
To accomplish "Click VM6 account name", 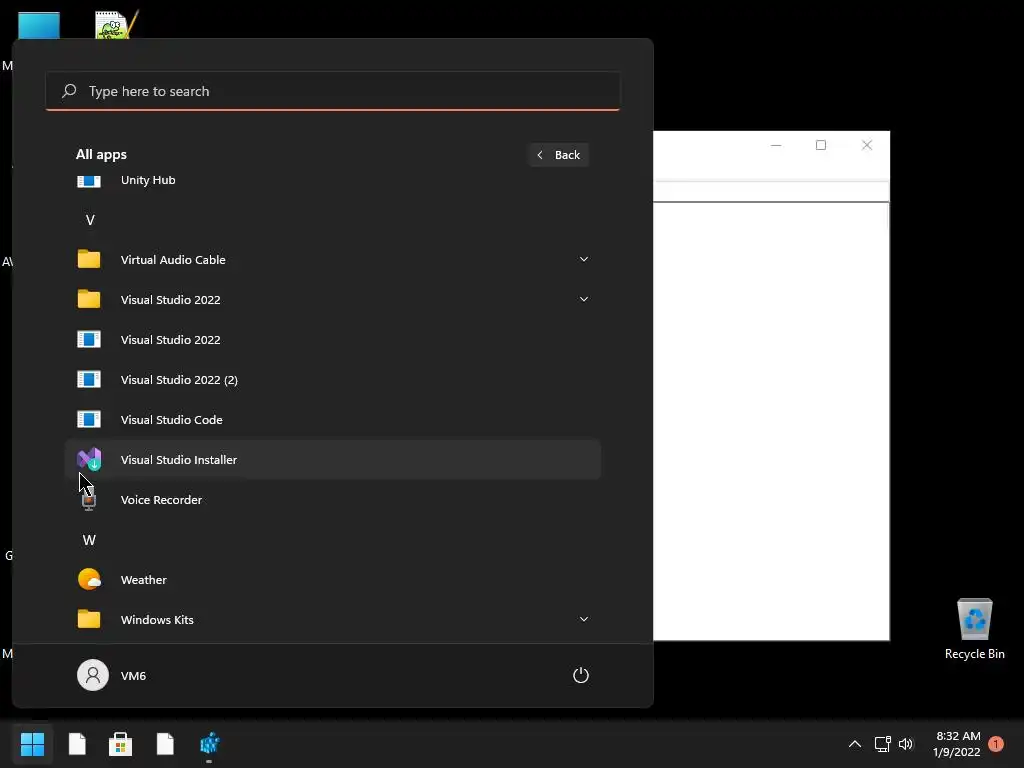I will (133, 676).
